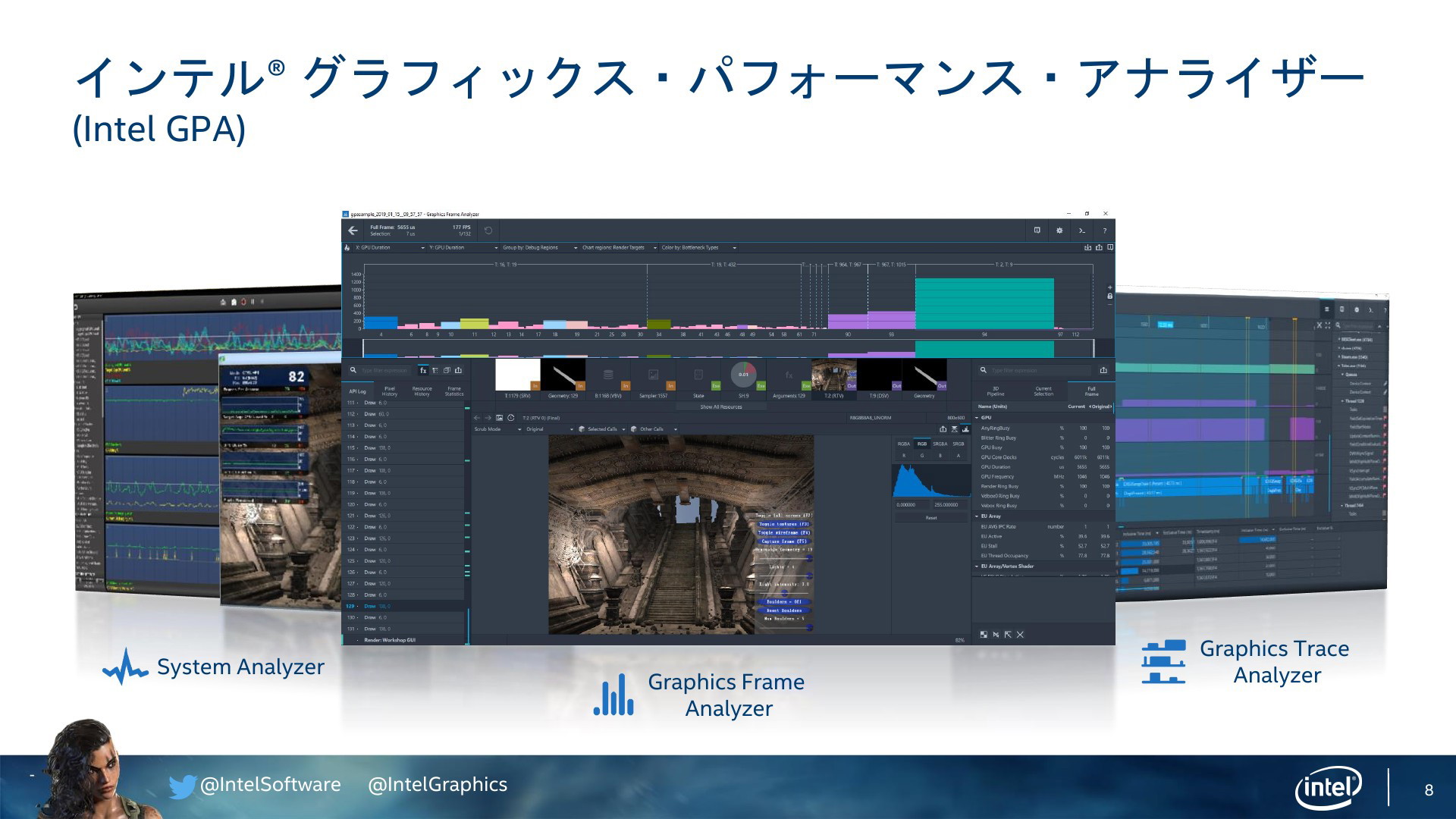The image size is (1456, 819).
Task: Open the settings gear in Frame Analyzer header
Action: (1059, 231)
